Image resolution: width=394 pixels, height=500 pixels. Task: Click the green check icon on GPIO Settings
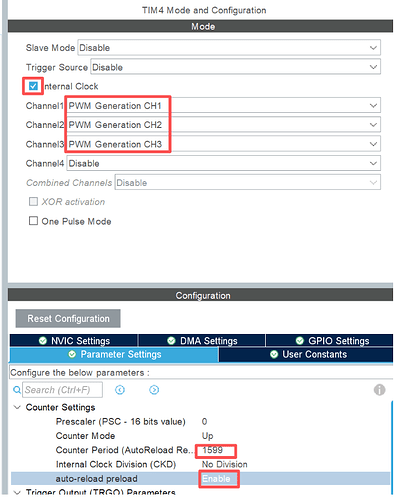pyautogui.click(x=300, y=341)
